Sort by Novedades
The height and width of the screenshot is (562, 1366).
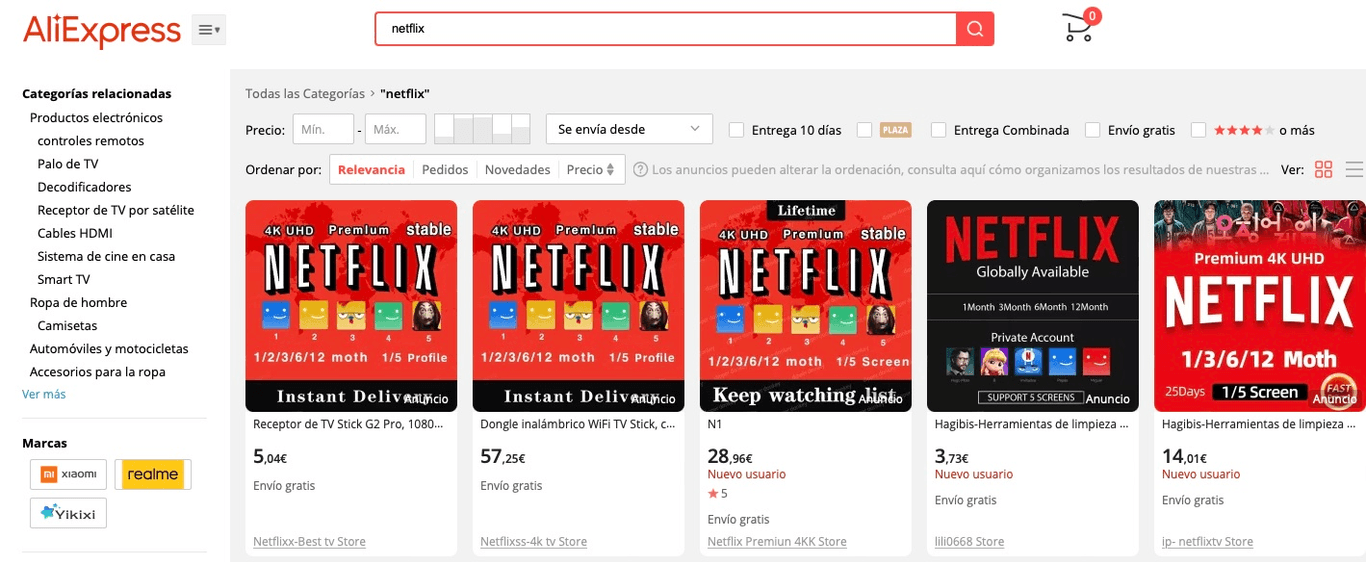coord(517,169)
